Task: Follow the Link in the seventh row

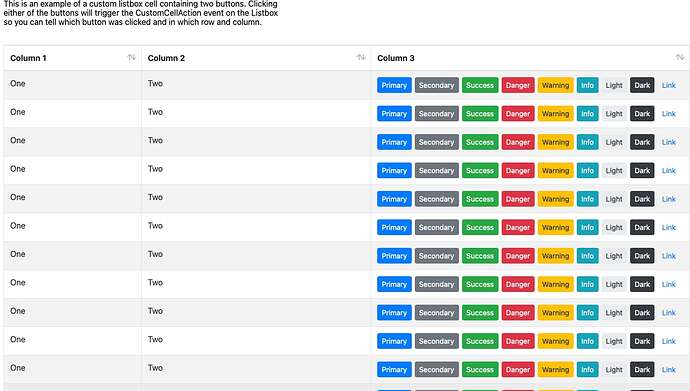Action: point(668,256)
